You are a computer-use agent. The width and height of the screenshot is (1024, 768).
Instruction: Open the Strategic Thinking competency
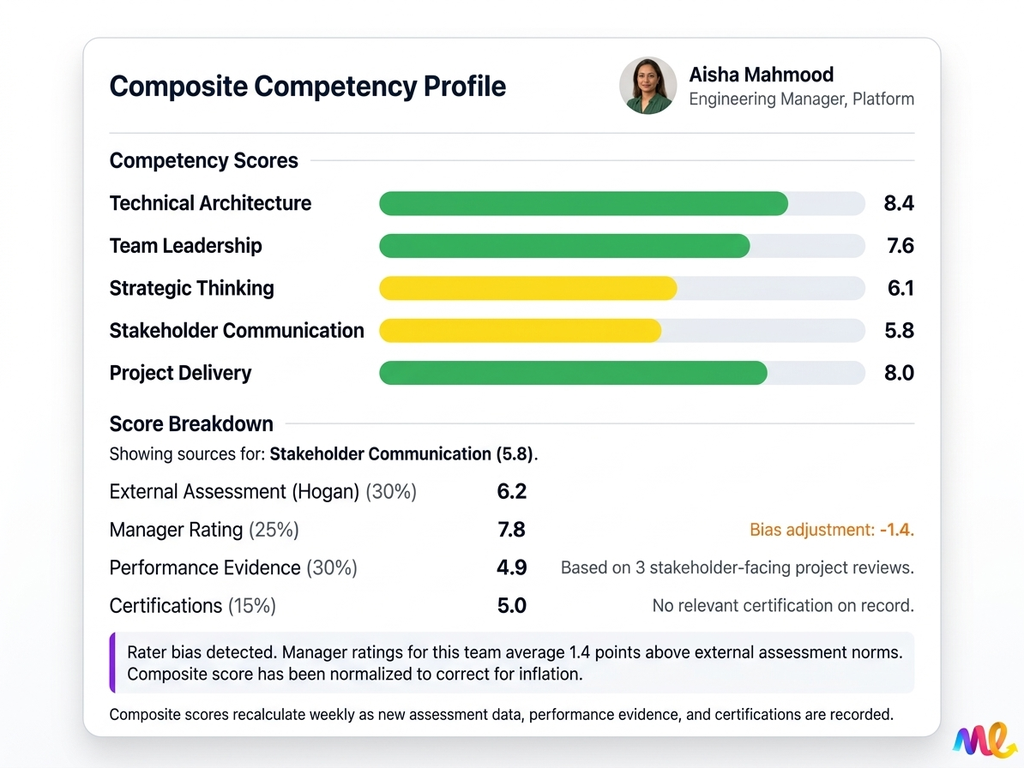coord(191,288)
